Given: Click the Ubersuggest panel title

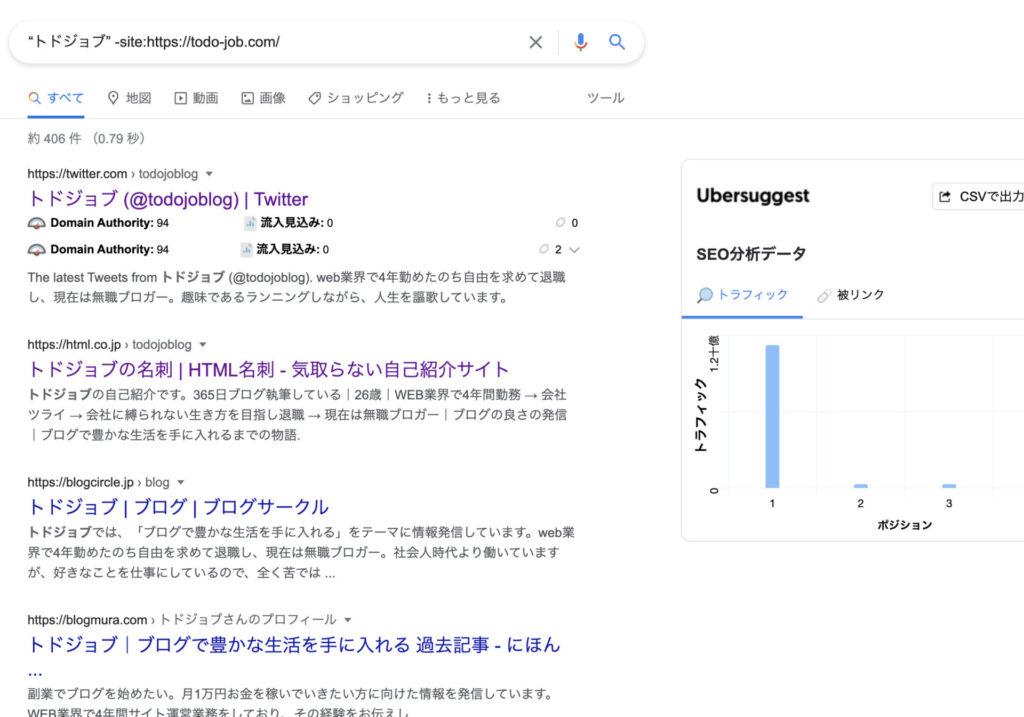Looking at the screenshot, I should click(x=752, y=196).
